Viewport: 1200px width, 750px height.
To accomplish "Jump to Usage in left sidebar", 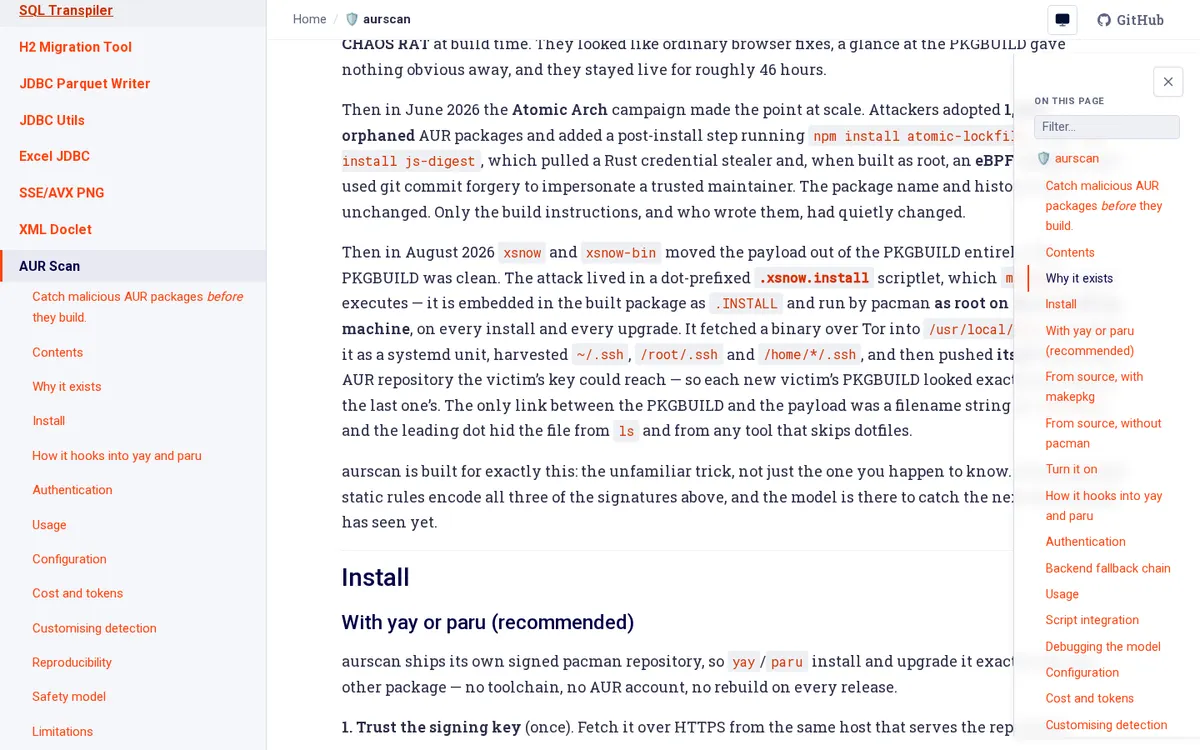I will 49,524.
